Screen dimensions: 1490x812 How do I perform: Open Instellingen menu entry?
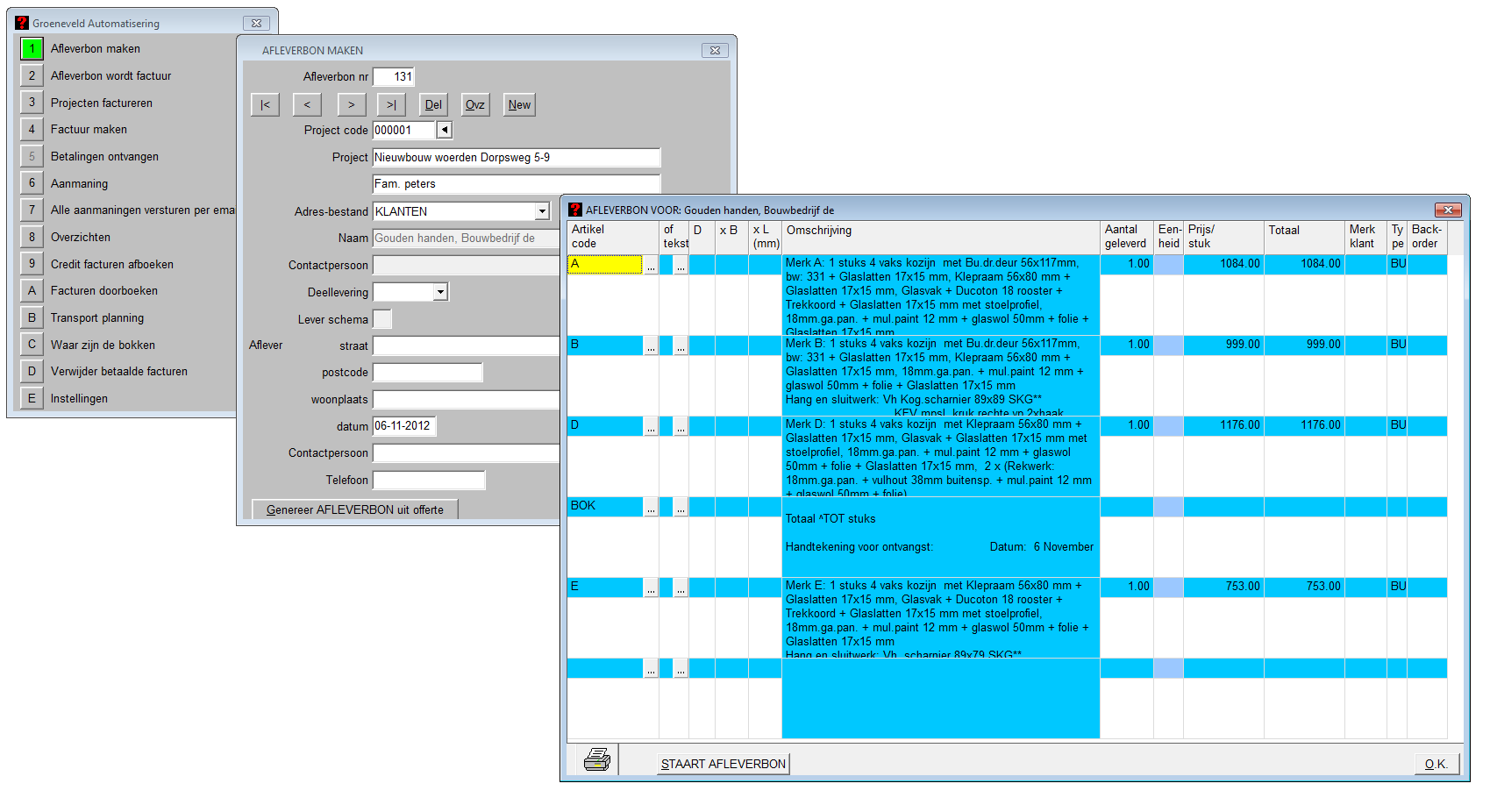pyautogui.click(x=79, y=398)
